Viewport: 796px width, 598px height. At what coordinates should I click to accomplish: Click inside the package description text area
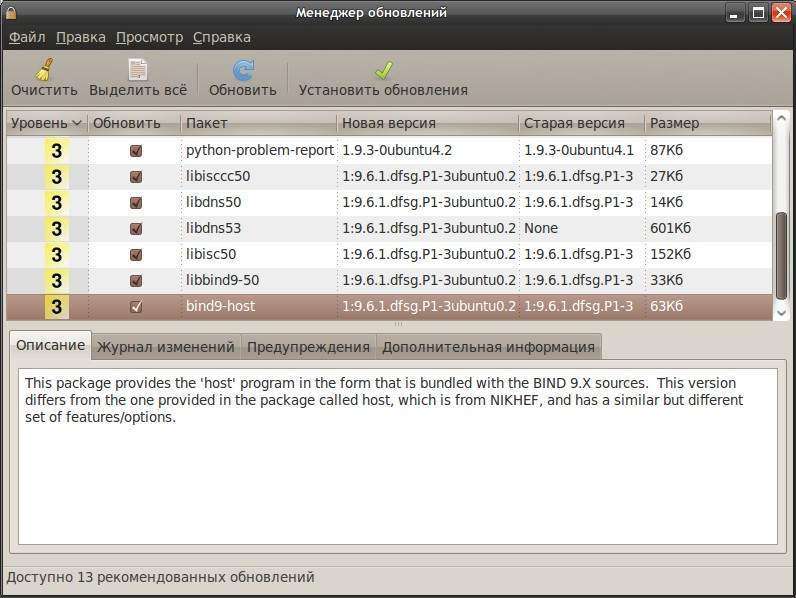[x=398, y=457]
